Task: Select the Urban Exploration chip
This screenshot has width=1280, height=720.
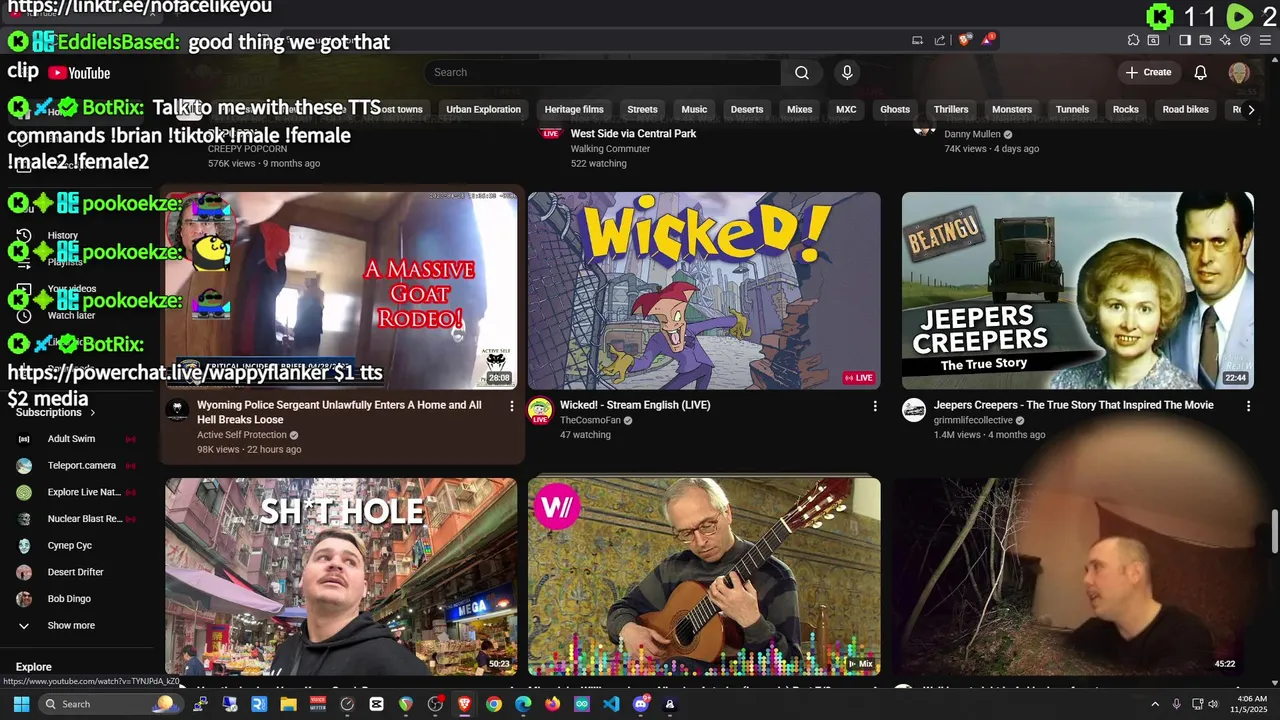Action: (483, 109)
